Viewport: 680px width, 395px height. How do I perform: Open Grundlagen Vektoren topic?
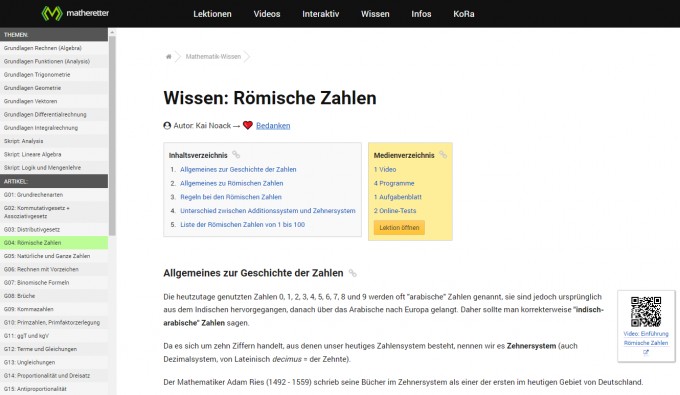[x=54, y=101]
